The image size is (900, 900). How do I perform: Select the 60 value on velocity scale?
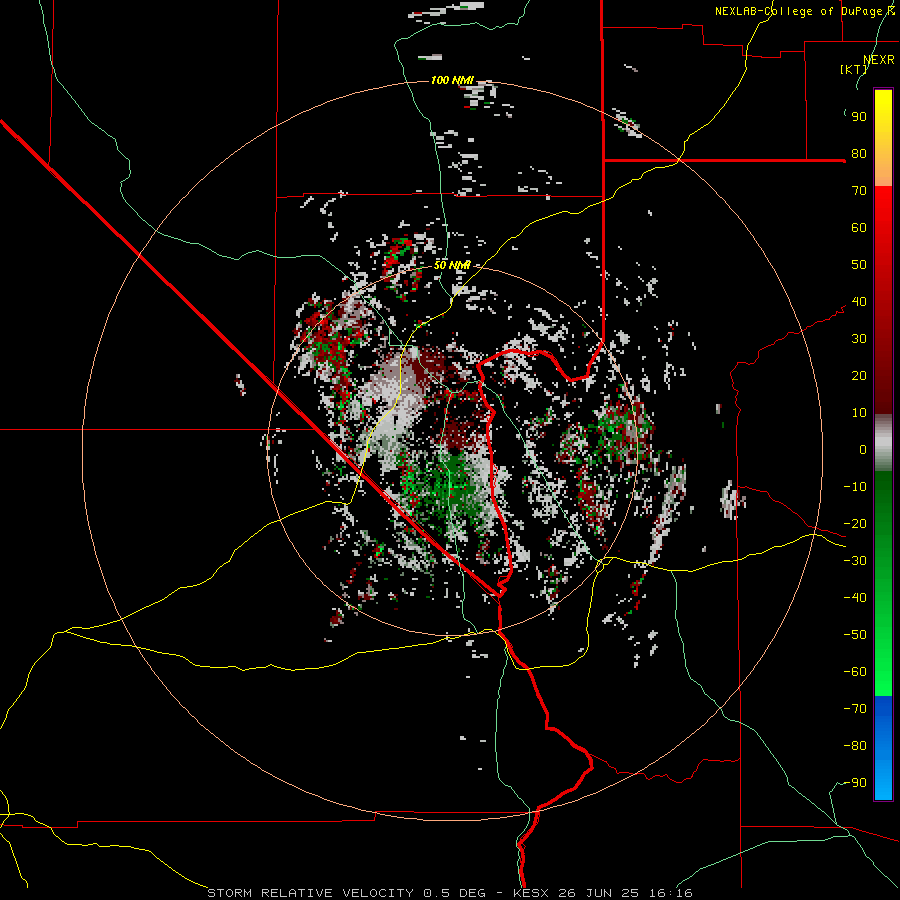(x=859, y=227)
